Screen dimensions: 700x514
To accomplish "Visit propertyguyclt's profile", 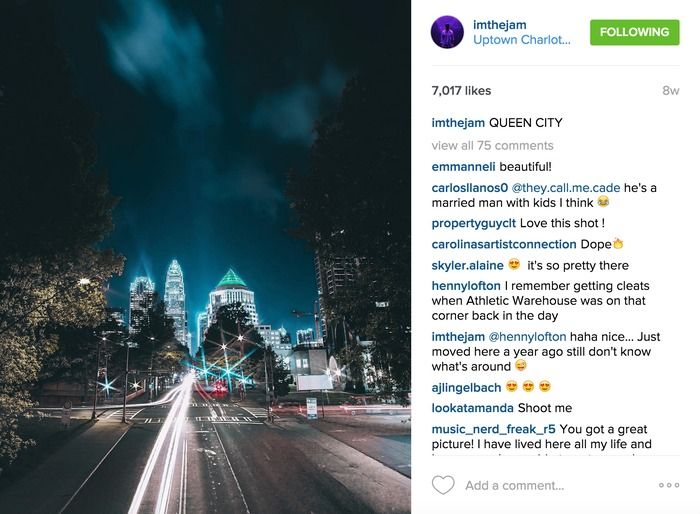I will pos(474,223).
